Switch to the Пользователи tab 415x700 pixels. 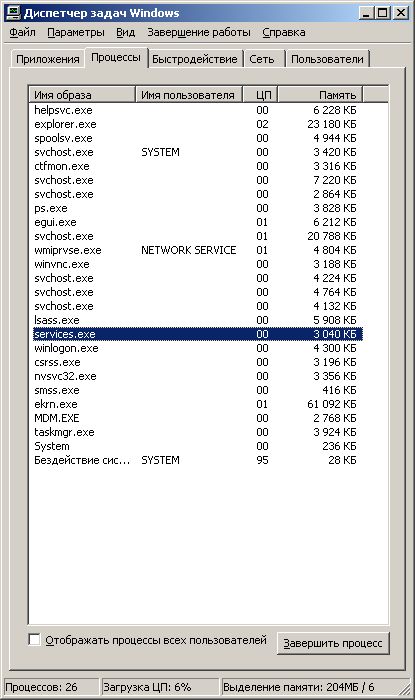pos(327,59)
